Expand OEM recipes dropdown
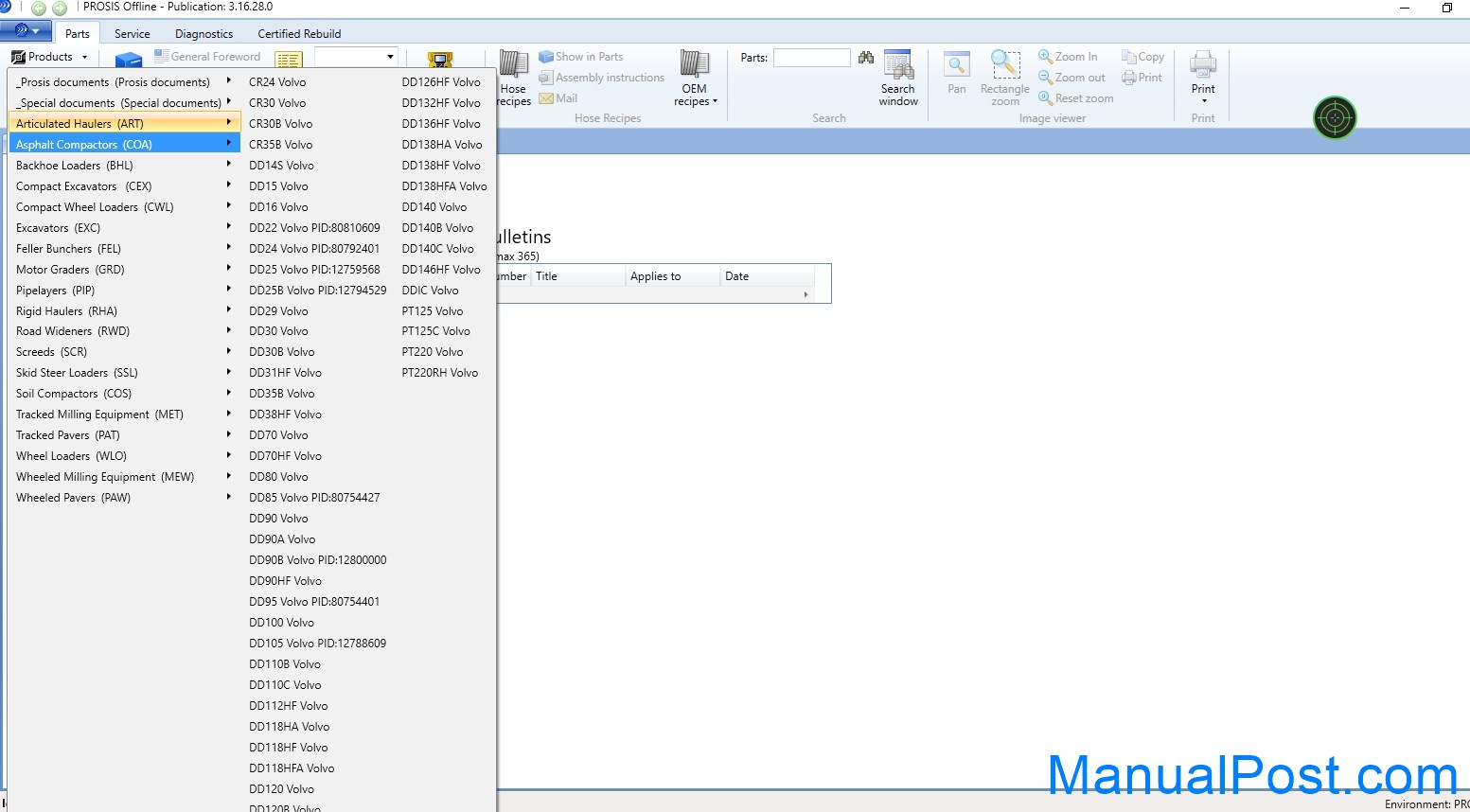The image size is (1470, 812). pyautogui.click(x=695, y=79)
